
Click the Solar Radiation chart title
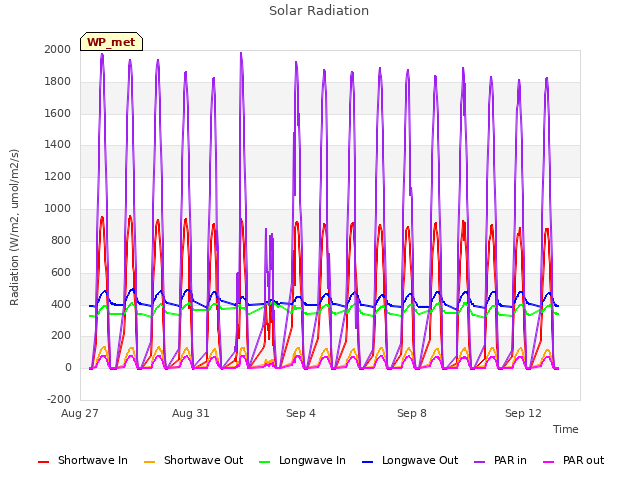(x=319, y=11)
